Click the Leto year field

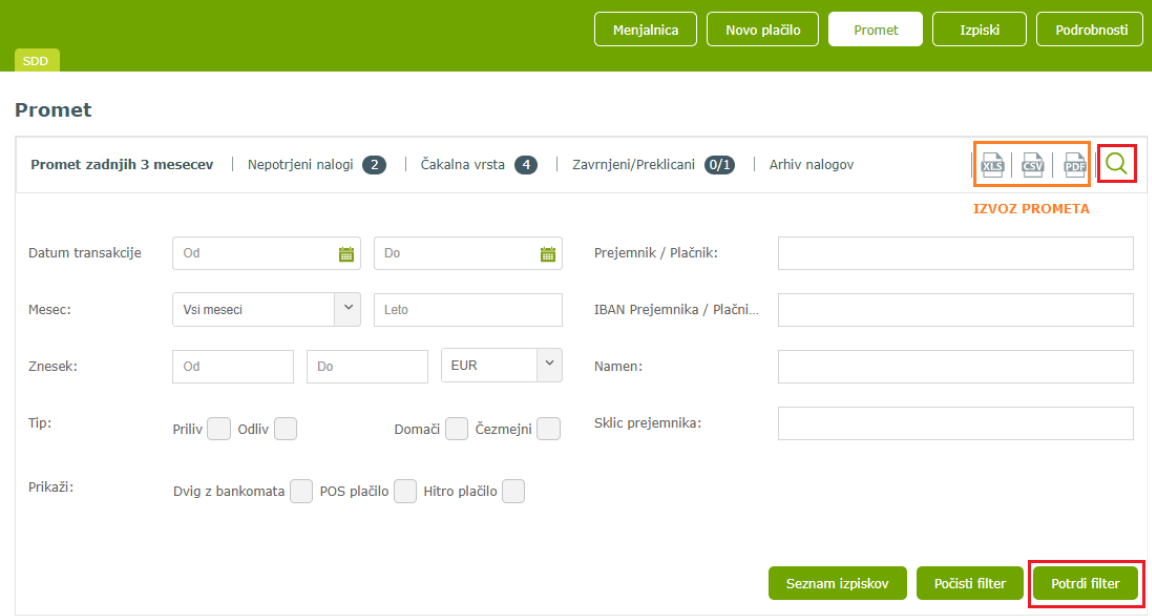468,309
